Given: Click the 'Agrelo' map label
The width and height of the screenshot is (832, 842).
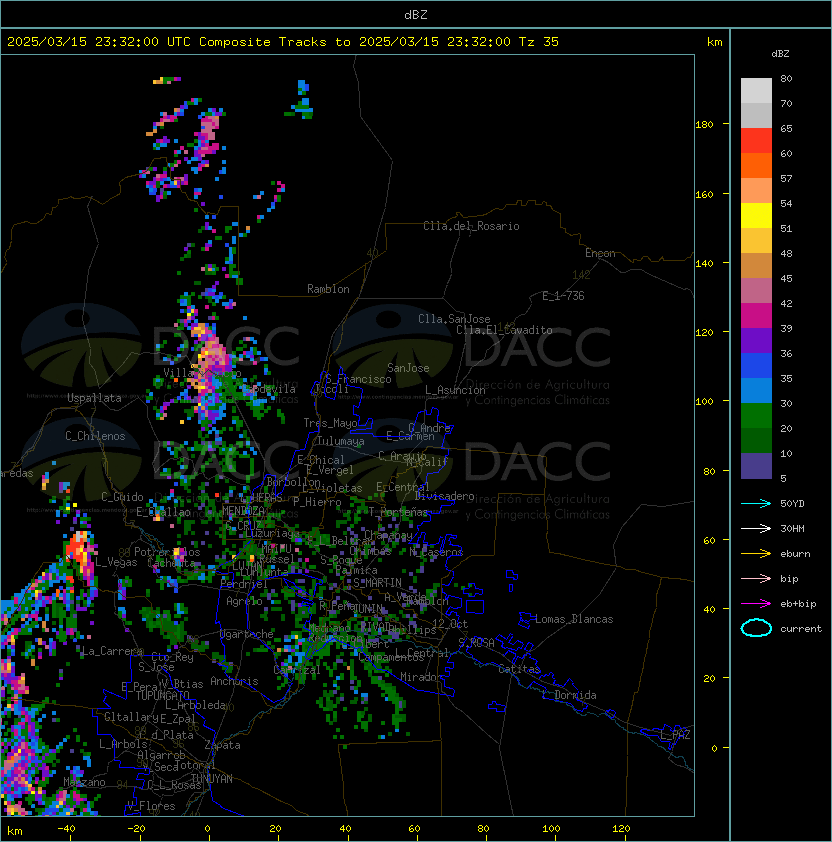Looking at the screenshot, I should [x=244, y=601].
